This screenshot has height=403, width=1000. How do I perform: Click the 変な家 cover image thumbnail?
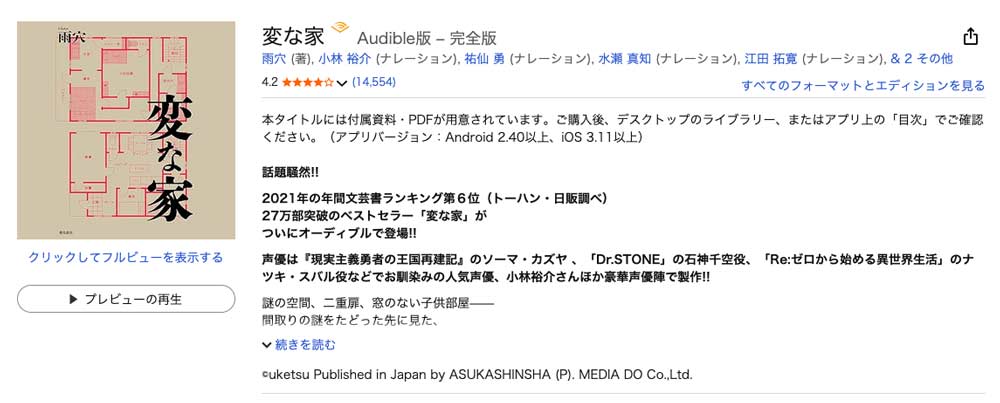[125, 130]
